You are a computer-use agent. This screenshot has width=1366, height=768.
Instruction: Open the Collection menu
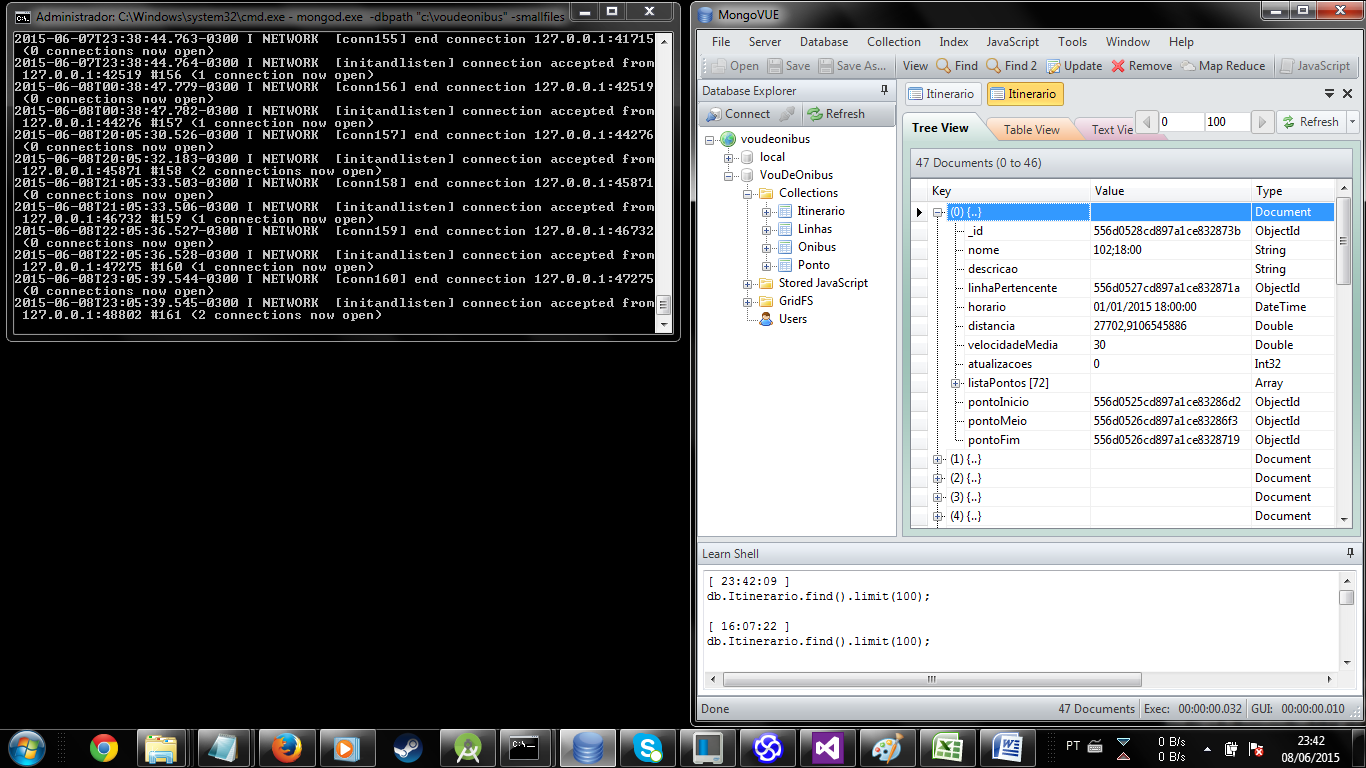[894, 42]
